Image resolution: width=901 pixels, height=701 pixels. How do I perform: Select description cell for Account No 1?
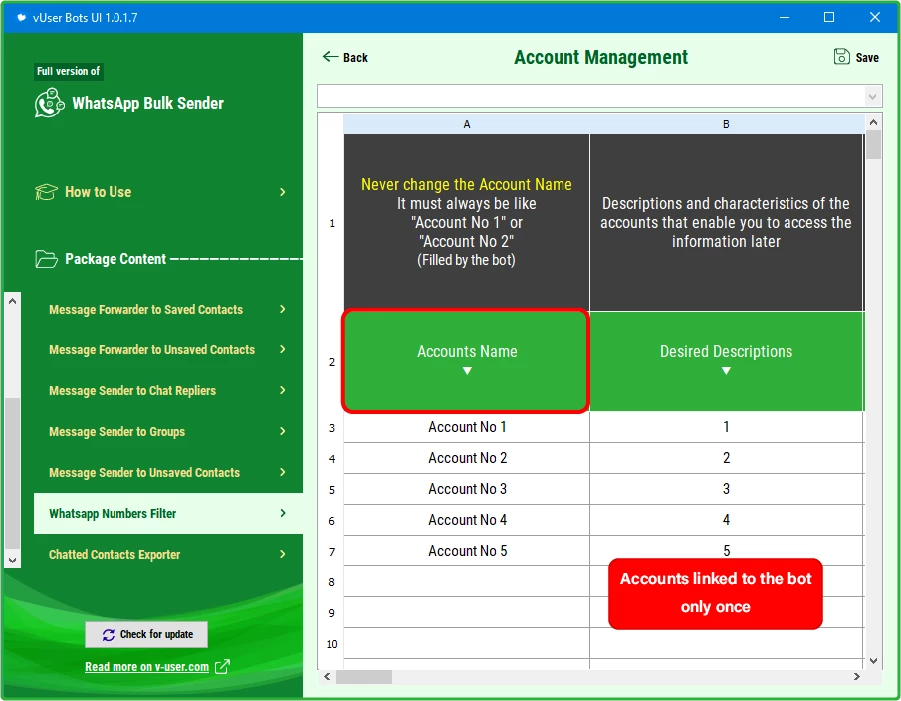[726, 427]
